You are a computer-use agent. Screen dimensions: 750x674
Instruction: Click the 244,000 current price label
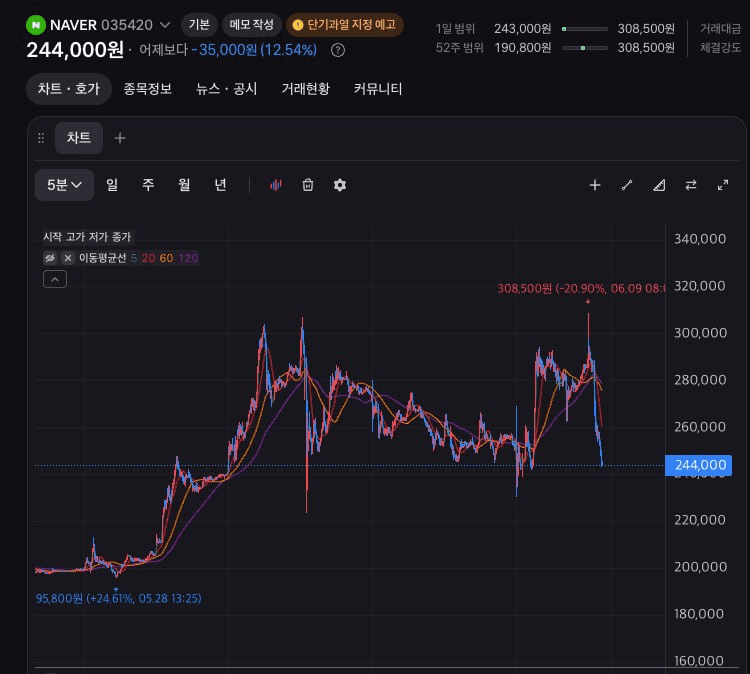click(x=699, y=465)
